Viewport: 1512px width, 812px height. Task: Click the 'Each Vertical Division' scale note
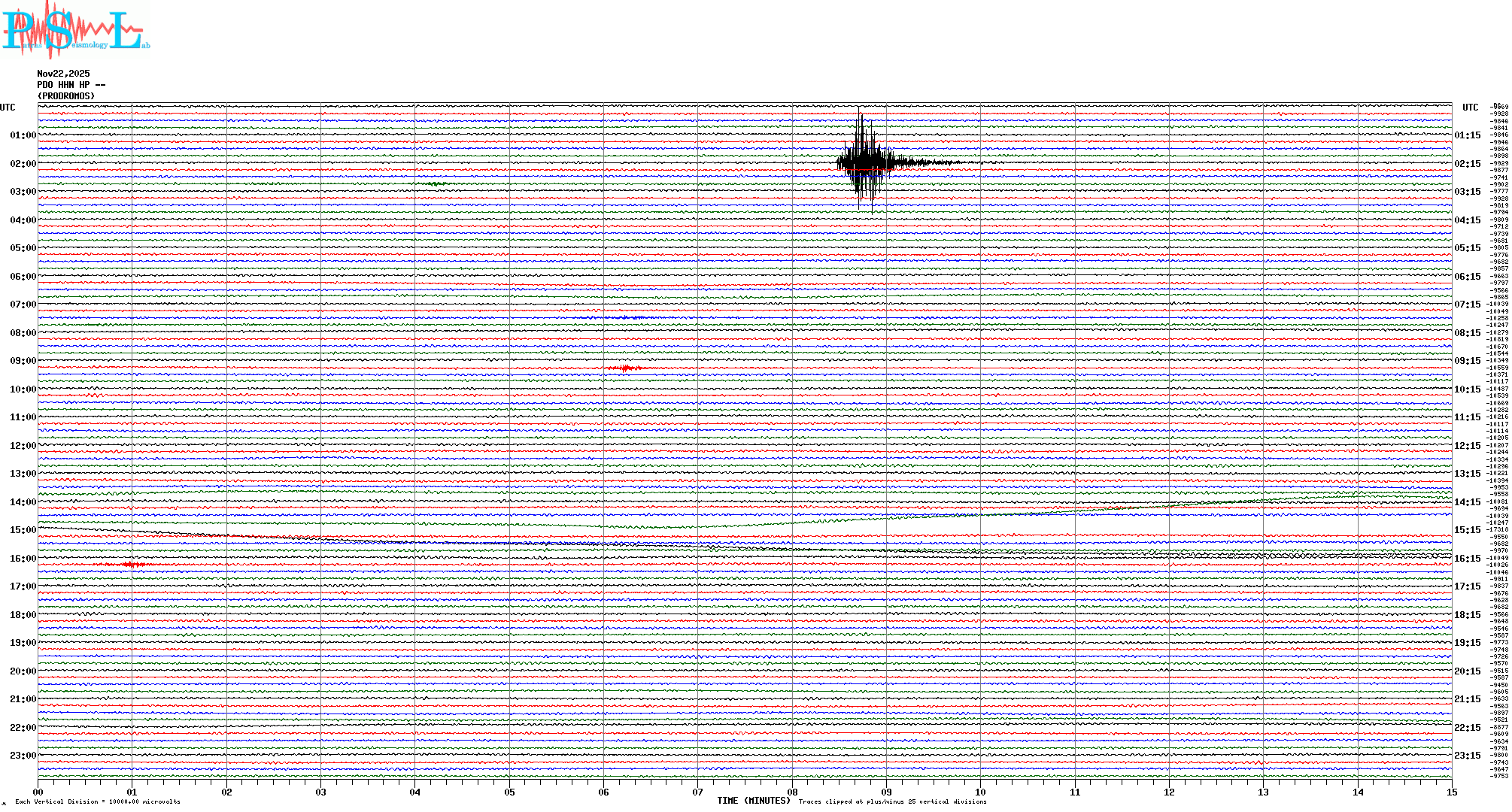point(98,801)
